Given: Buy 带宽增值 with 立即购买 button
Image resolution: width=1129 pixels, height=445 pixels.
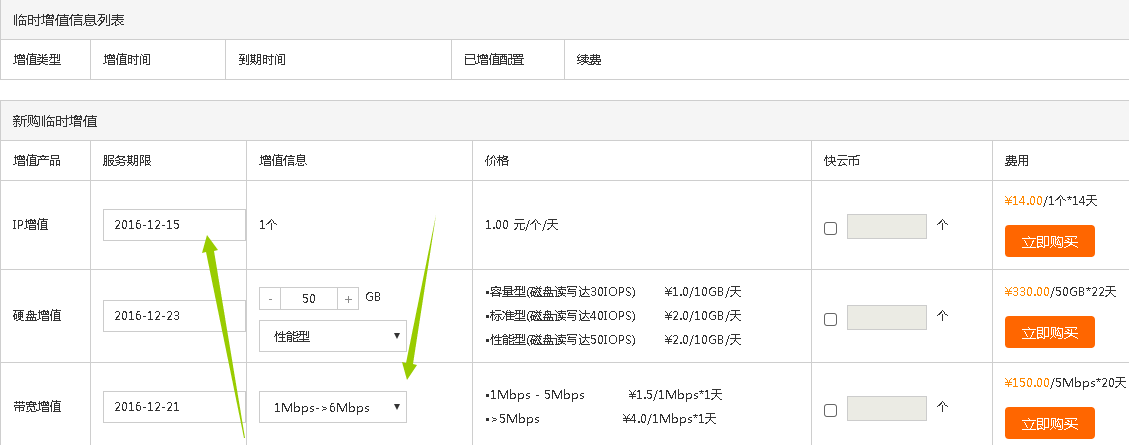Looking at the screenshot, I should pyautogui.click(x=1049, y=423).
